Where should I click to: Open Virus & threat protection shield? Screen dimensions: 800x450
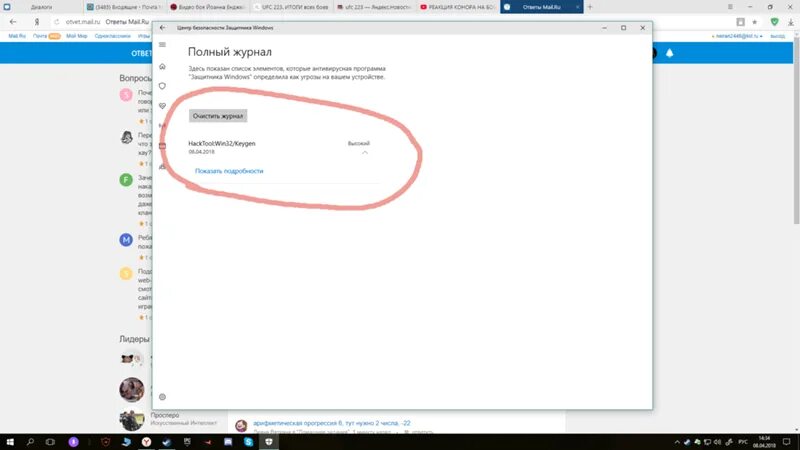point(162,86)
